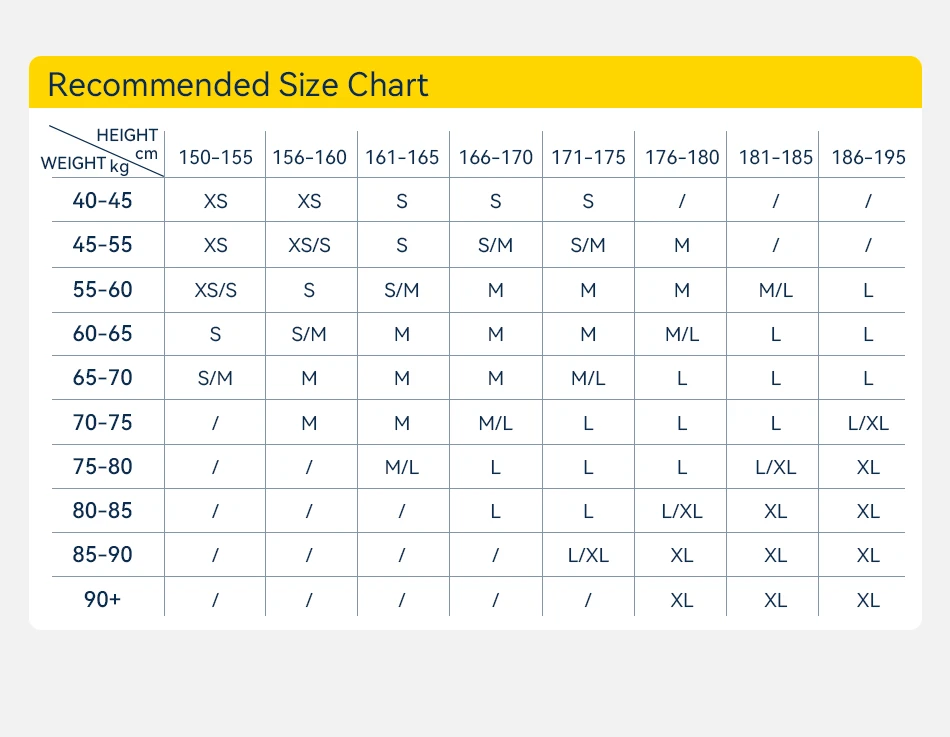Image resolution: width=950 pixels, height=737 pixels.
Task: Click the HEIGHT cm corner label
Action: [128, 142]
